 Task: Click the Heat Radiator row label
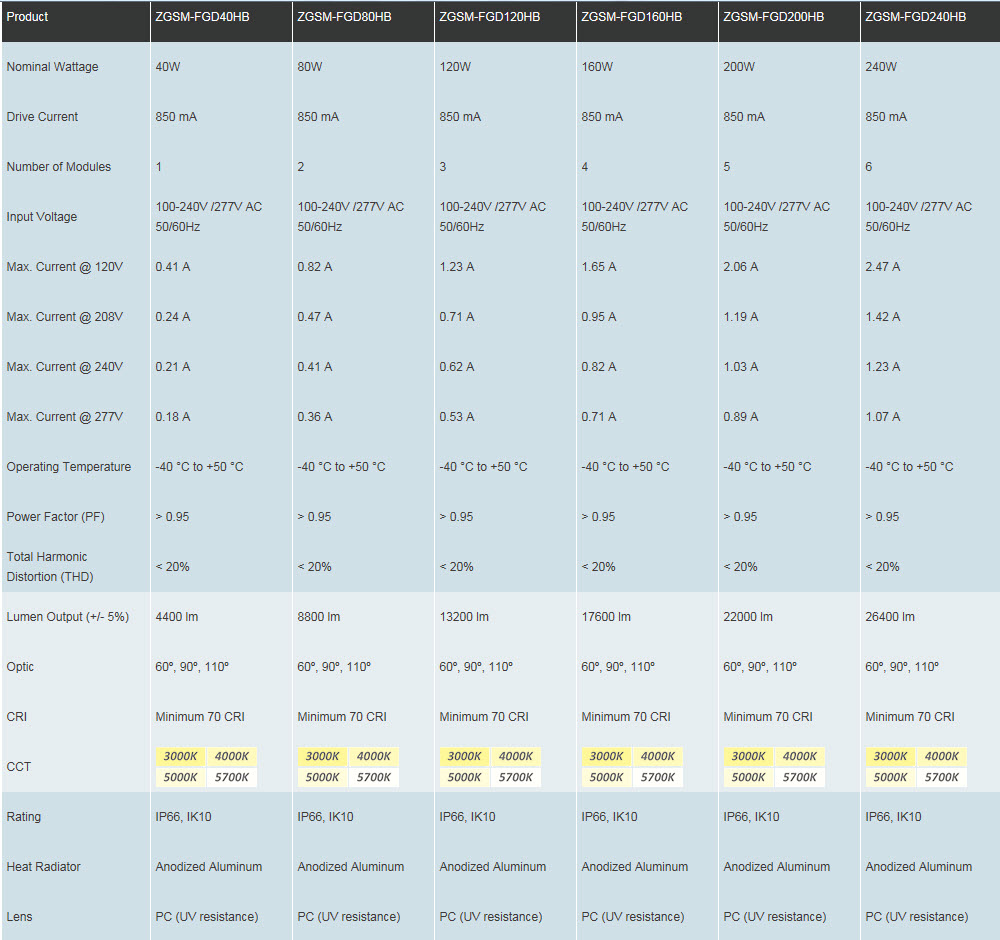coord(44,867)
